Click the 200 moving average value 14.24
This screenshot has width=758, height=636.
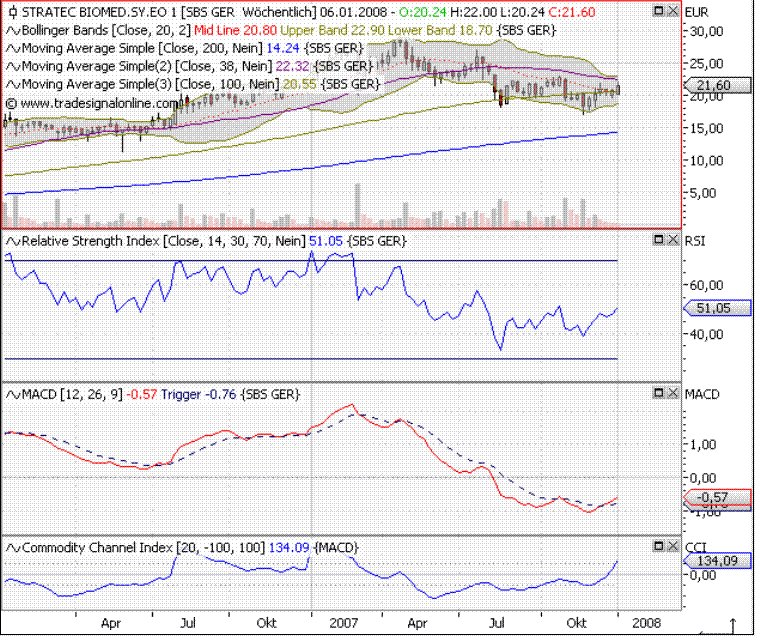pos(283,48)
